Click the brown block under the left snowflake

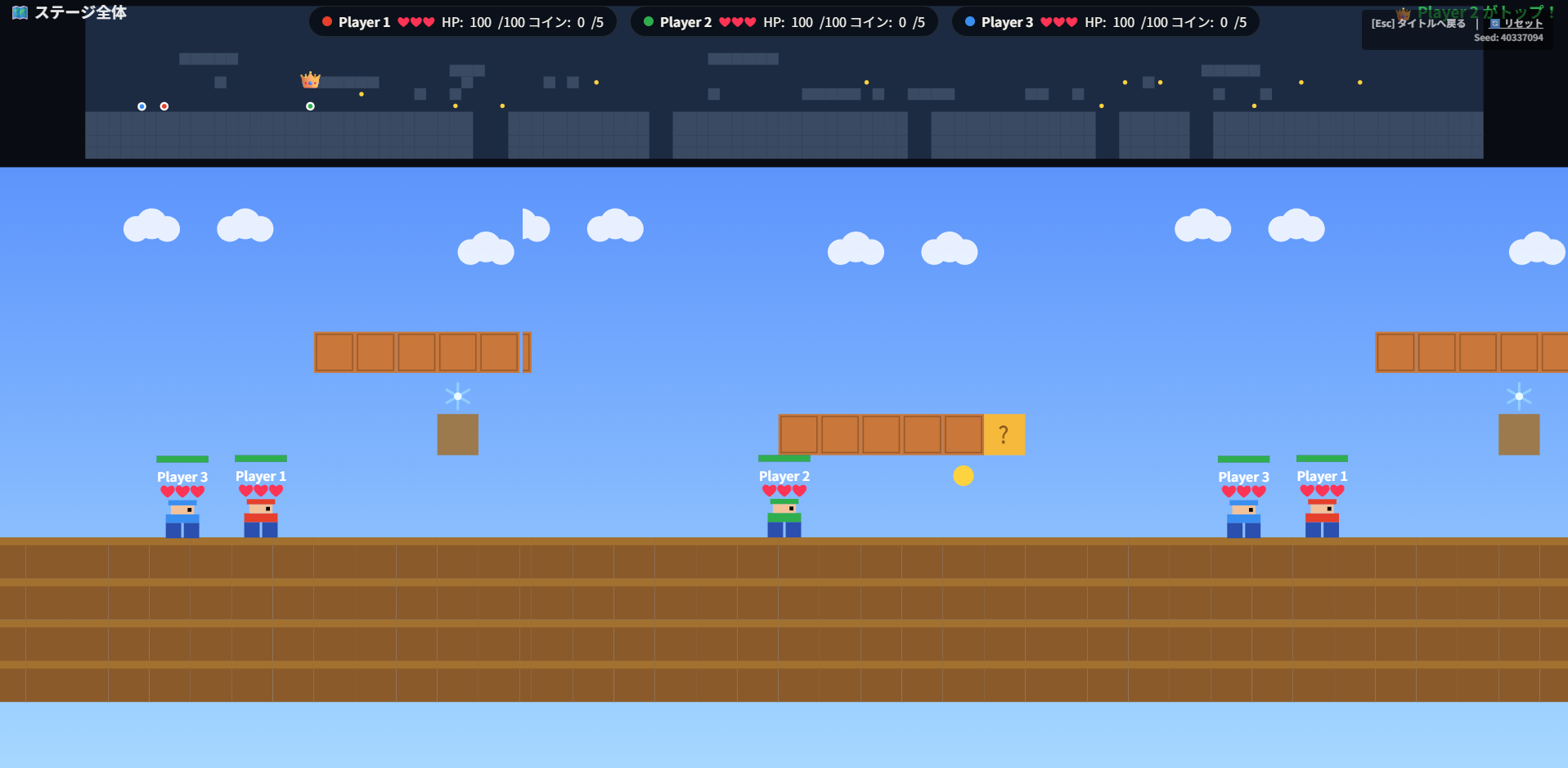458,434
